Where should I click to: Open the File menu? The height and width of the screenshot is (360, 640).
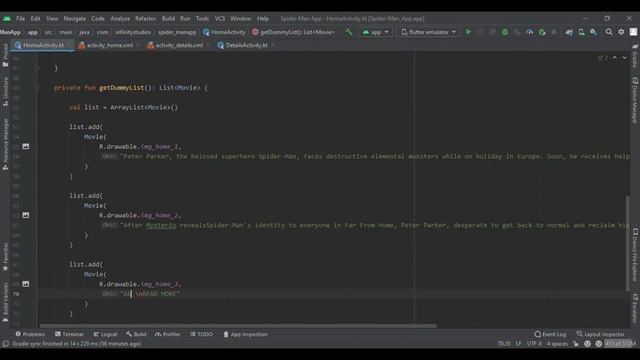click(20, 18)
